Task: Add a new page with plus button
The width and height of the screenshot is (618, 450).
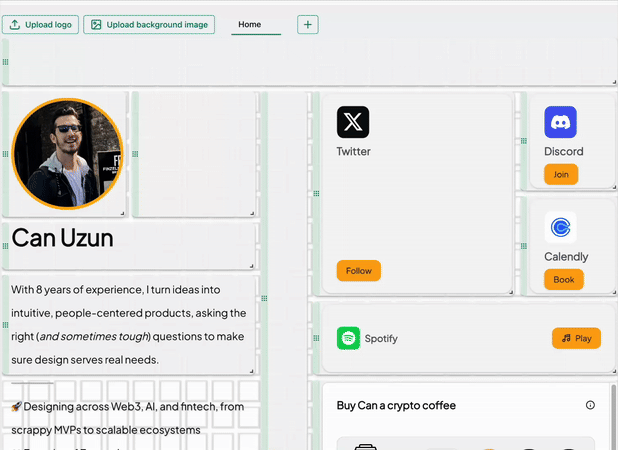Action: click(307, 24)
